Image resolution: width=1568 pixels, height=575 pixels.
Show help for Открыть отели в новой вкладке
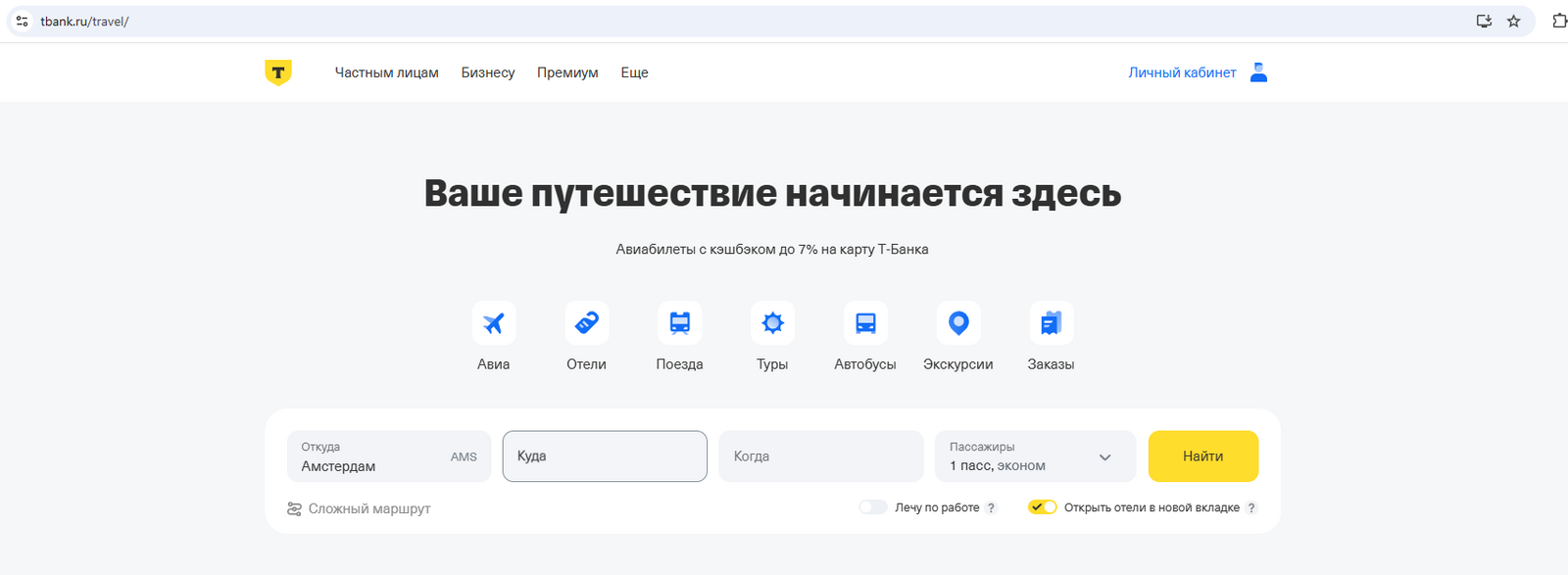(1251, 507)
